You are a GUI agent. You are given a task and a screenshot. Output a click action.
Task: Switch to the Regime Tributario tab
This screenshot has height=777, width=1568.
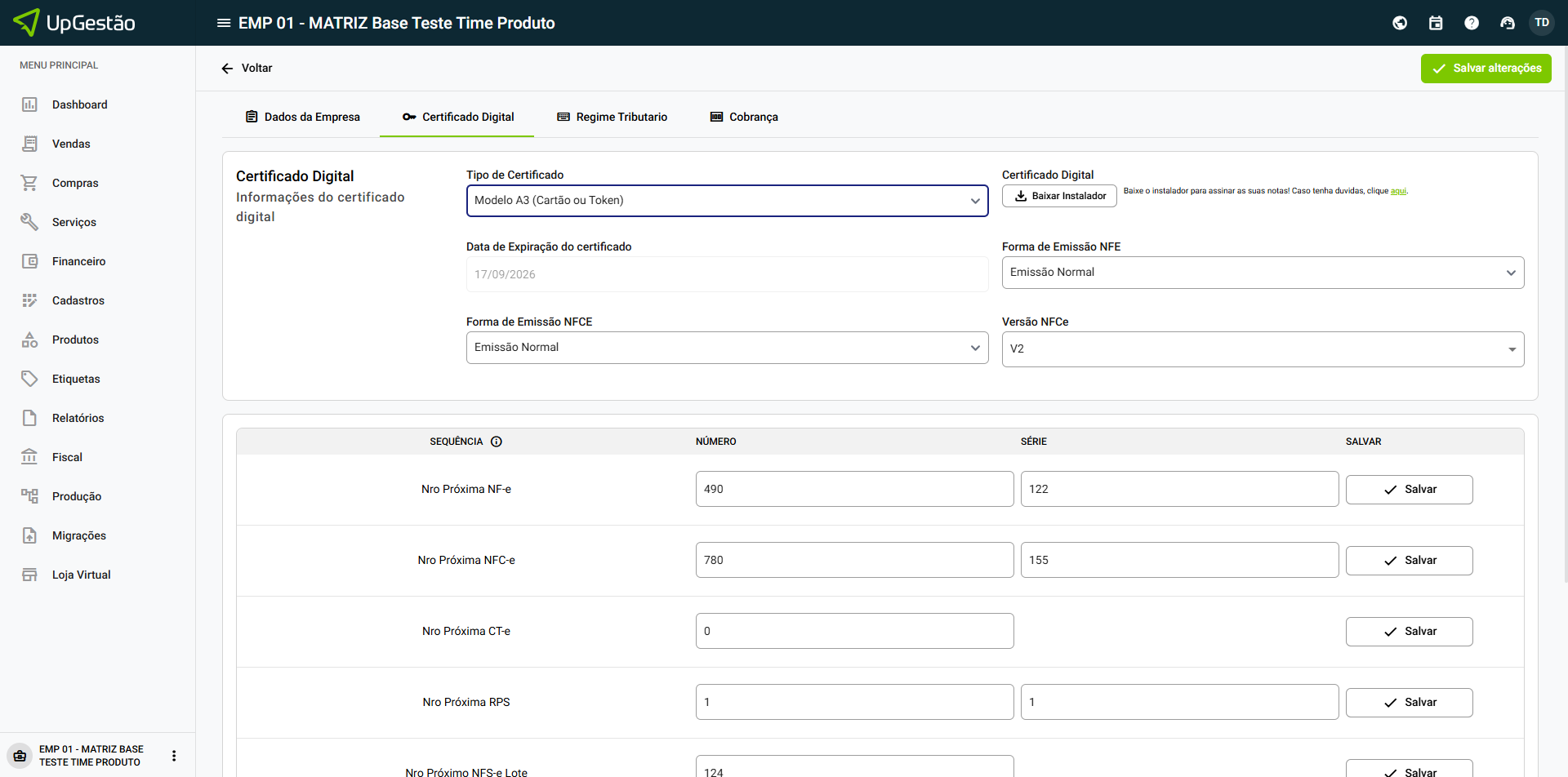(x=612, y=117)
